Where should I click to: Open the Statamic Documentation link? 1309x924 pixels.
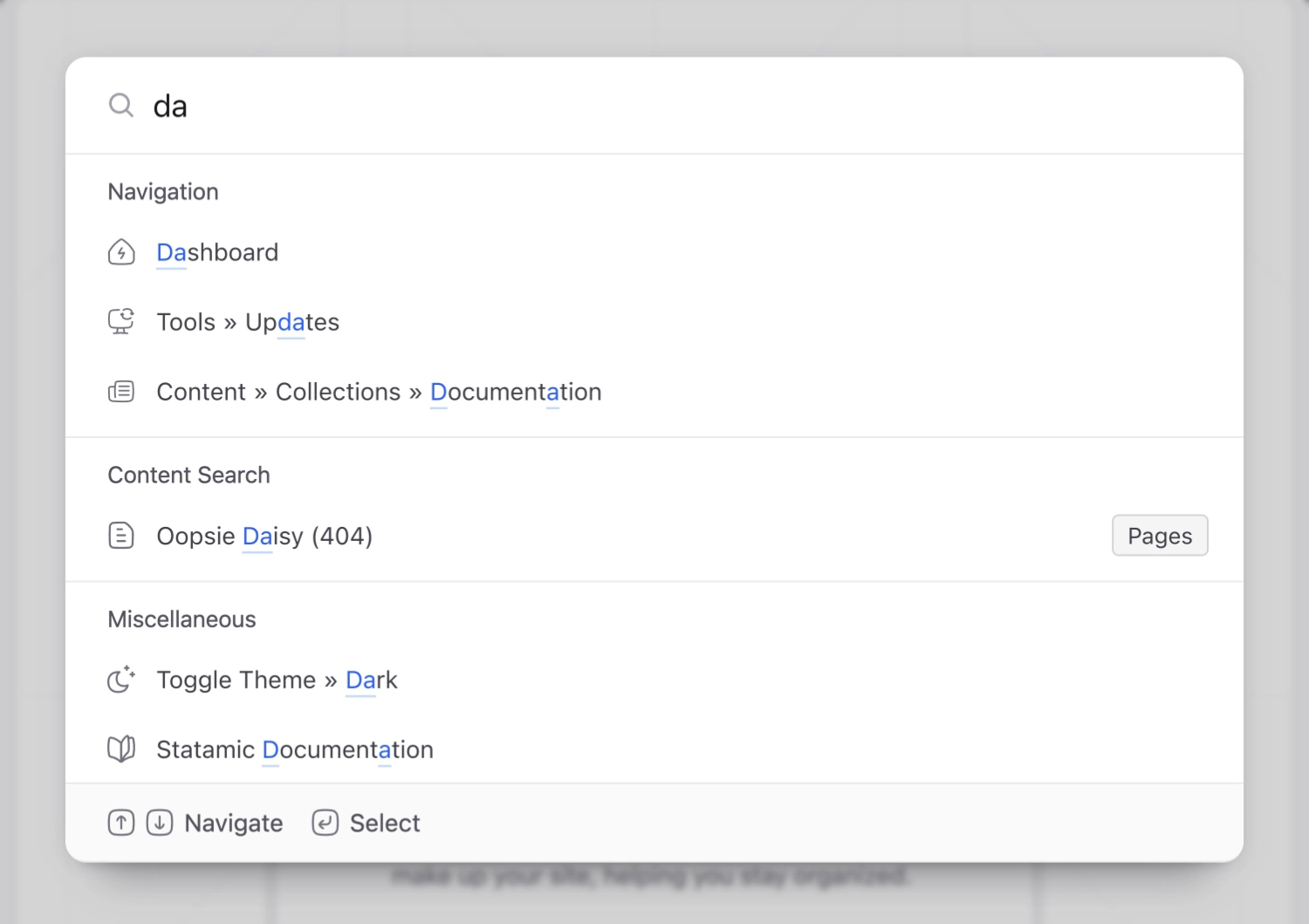[x=295, y=749]
